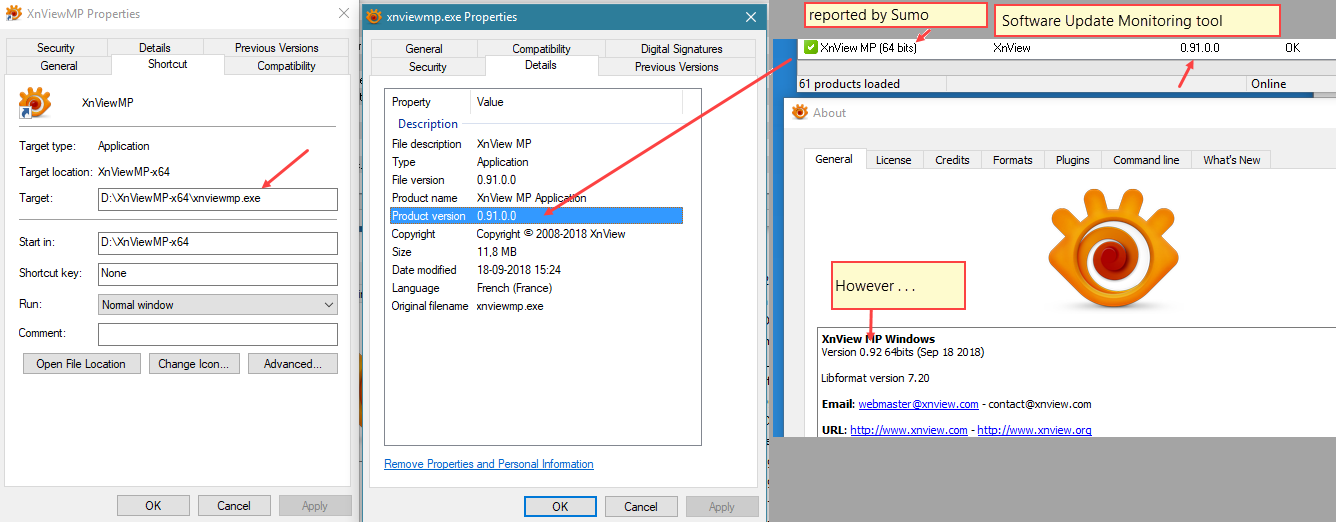The image size is (1336, 522).
Task: Click Cancel in xnviewmp.exe Properties dialog
Action: tap(641, 506)
